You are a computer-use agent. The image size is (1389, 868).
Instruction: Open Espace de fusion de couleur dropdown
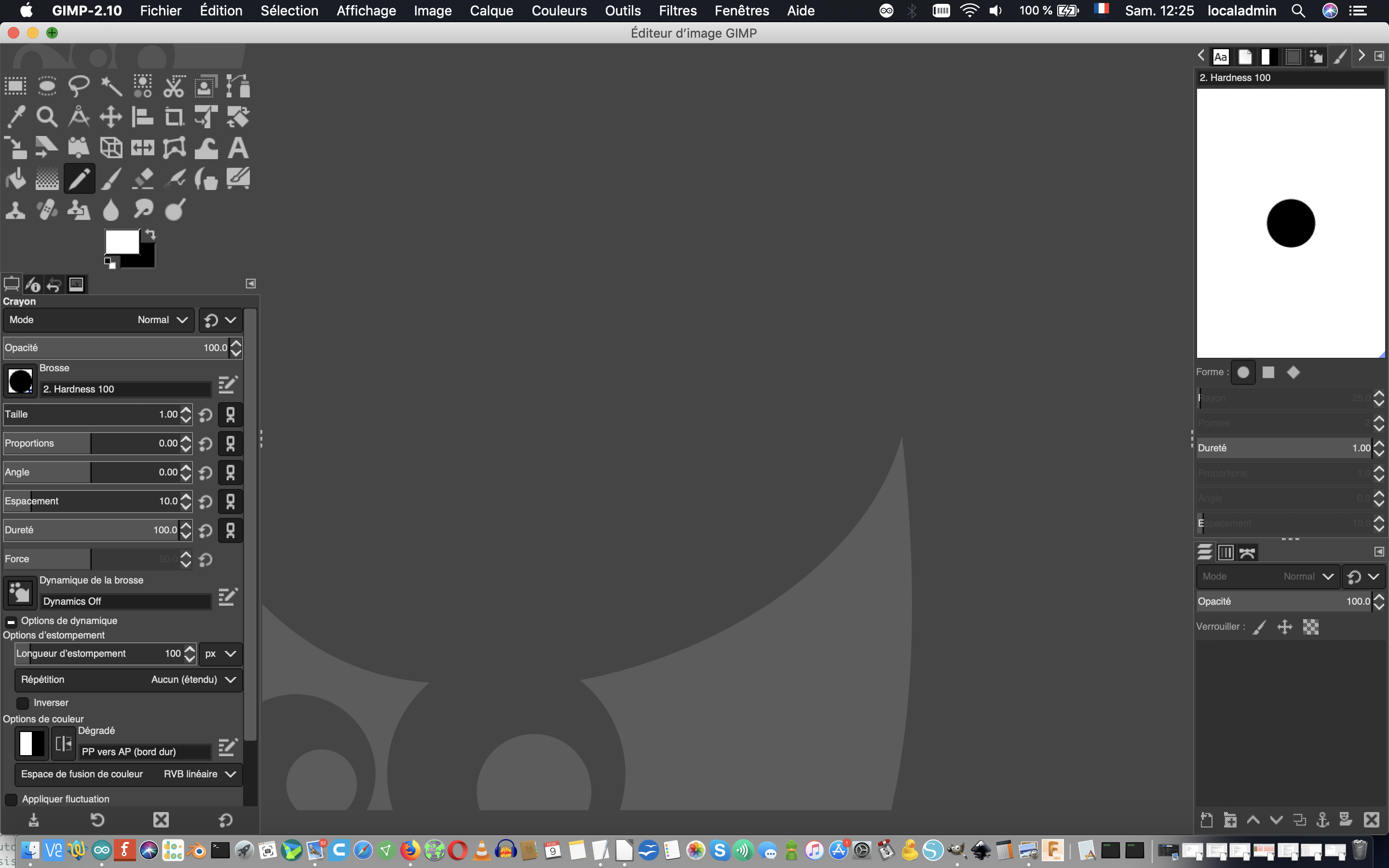[x=129, y=774]
